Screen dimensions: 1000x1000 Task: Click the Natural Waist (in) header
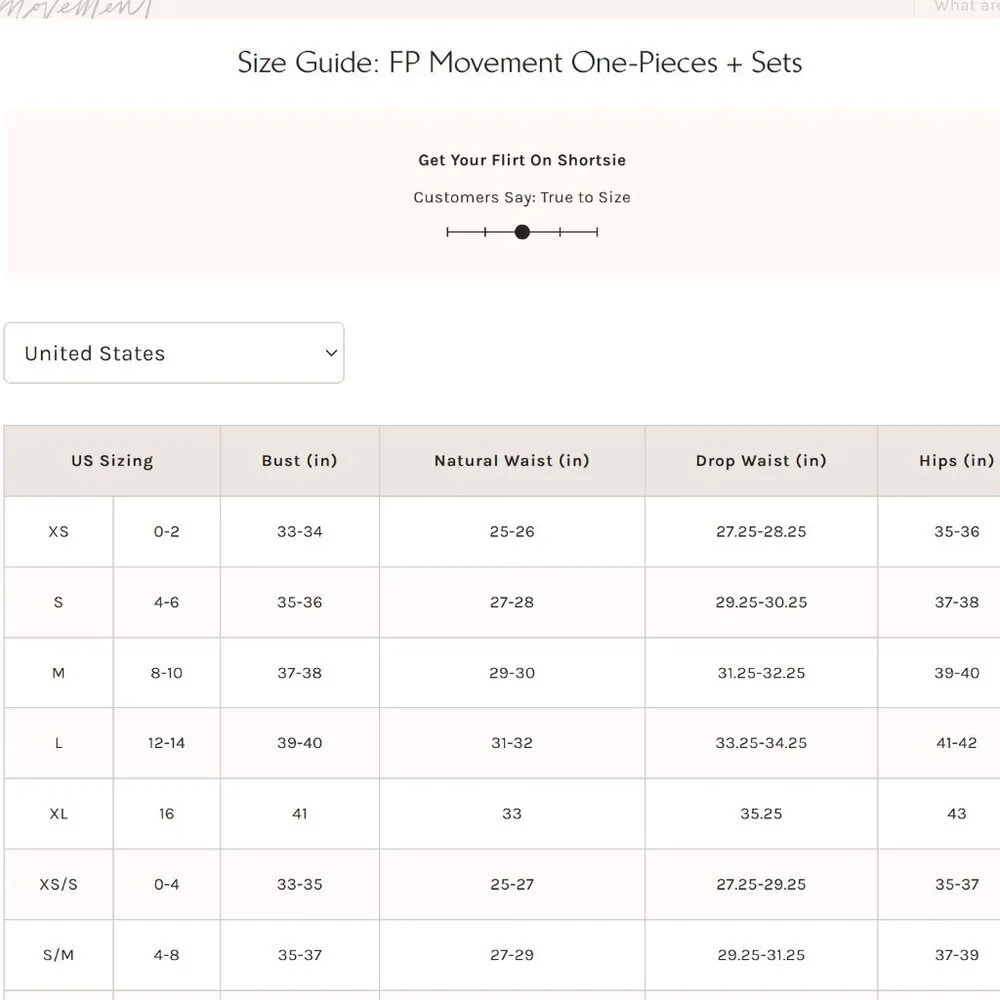[512, 461]
